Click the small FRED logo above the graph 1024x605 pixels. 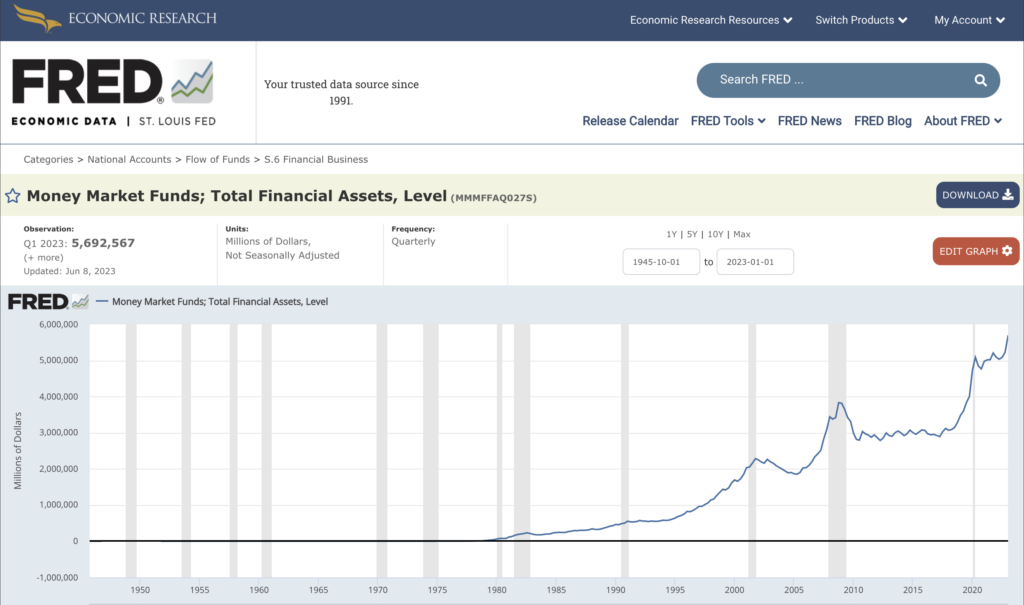48,301
